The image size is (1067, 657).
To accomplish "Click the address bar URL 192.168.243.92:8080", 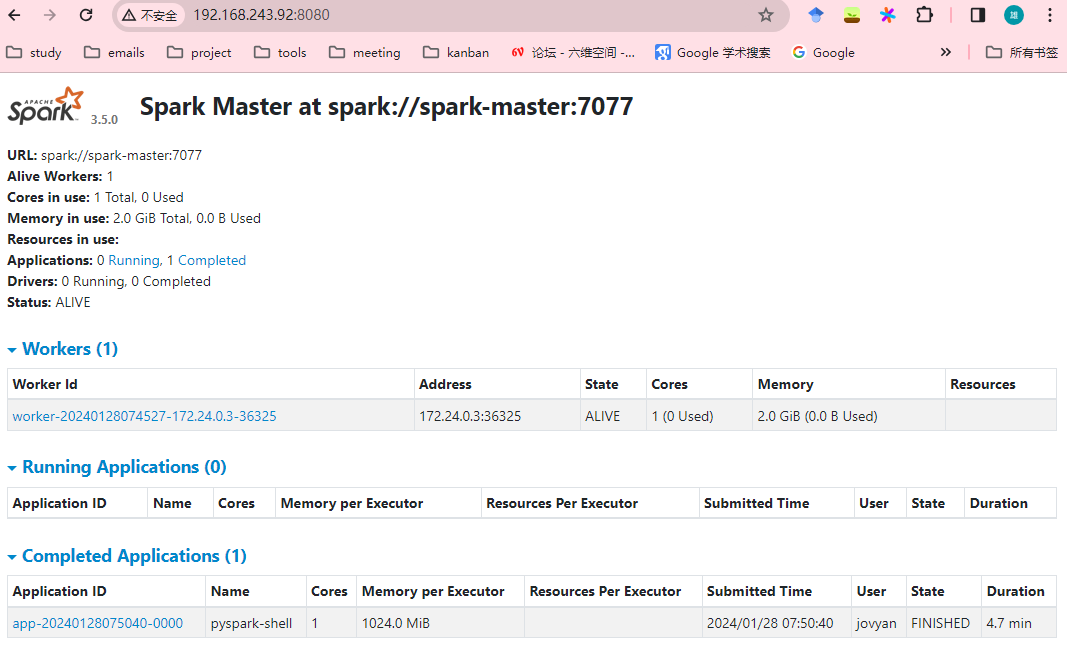I will 261,15.
